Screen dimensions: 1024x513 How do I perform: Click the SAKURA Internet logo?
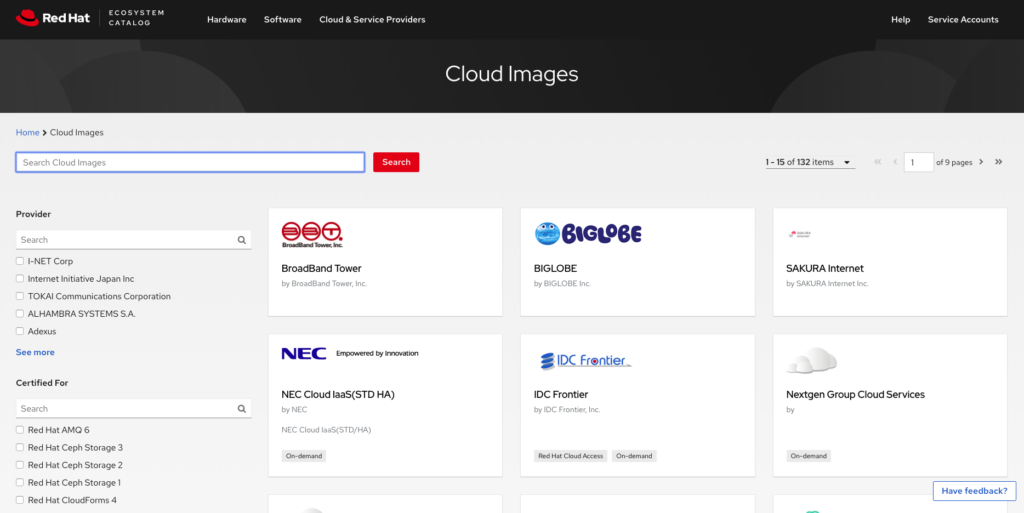[799, 234]
